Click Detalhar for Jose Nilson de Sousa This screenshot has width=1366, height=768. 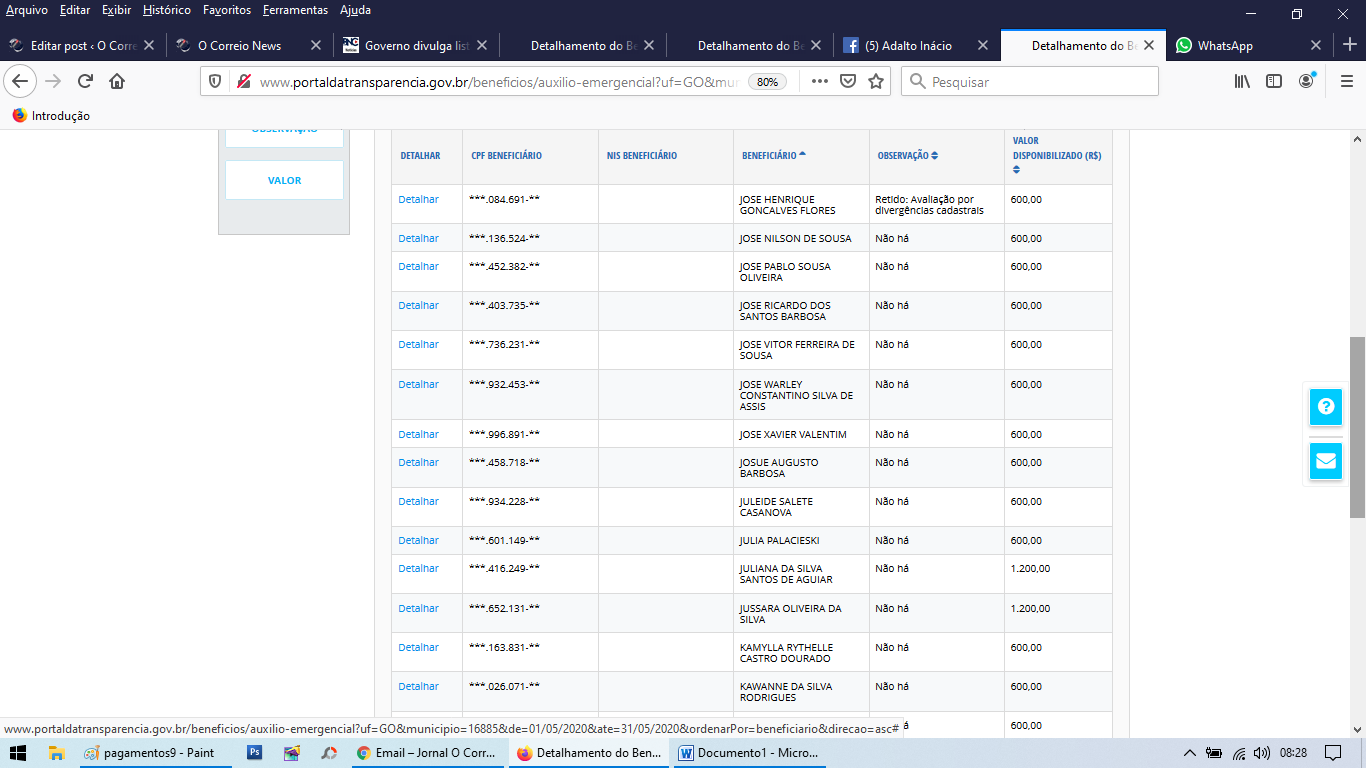click(x=418, y=238)
